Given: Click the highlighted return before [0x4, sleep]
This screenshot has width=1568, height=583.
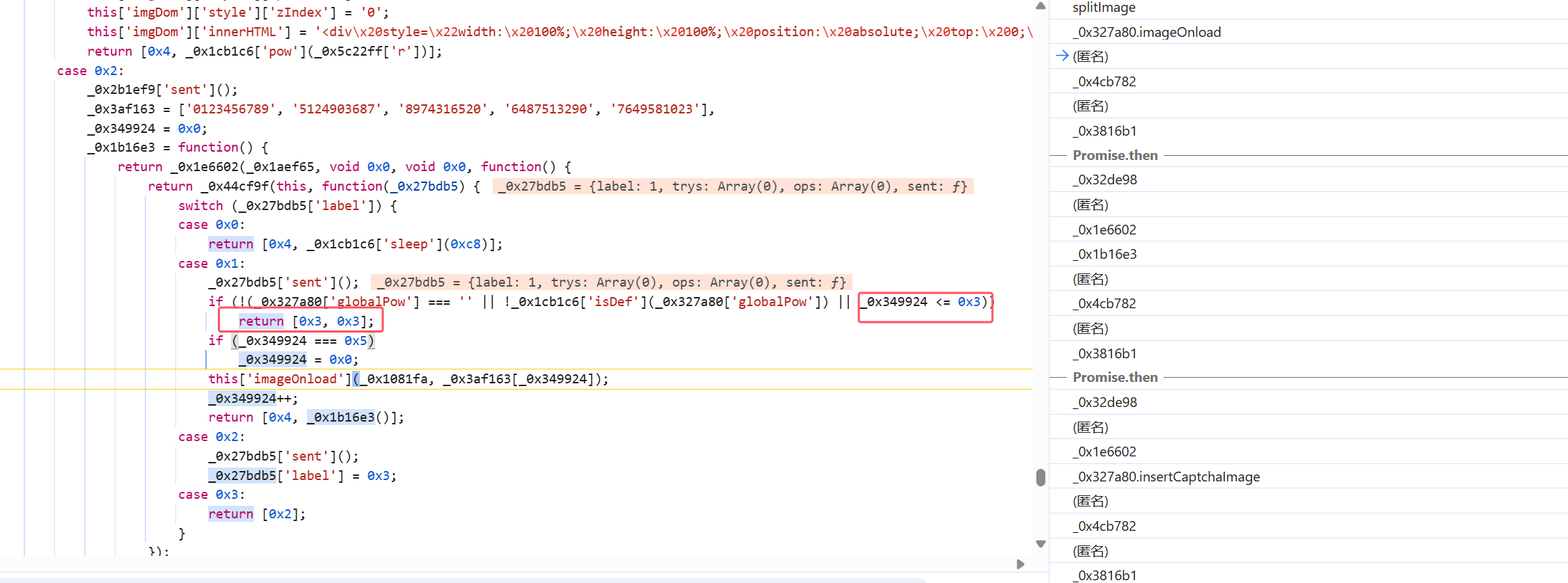Looking at the screenshot, I should [230, 244].
